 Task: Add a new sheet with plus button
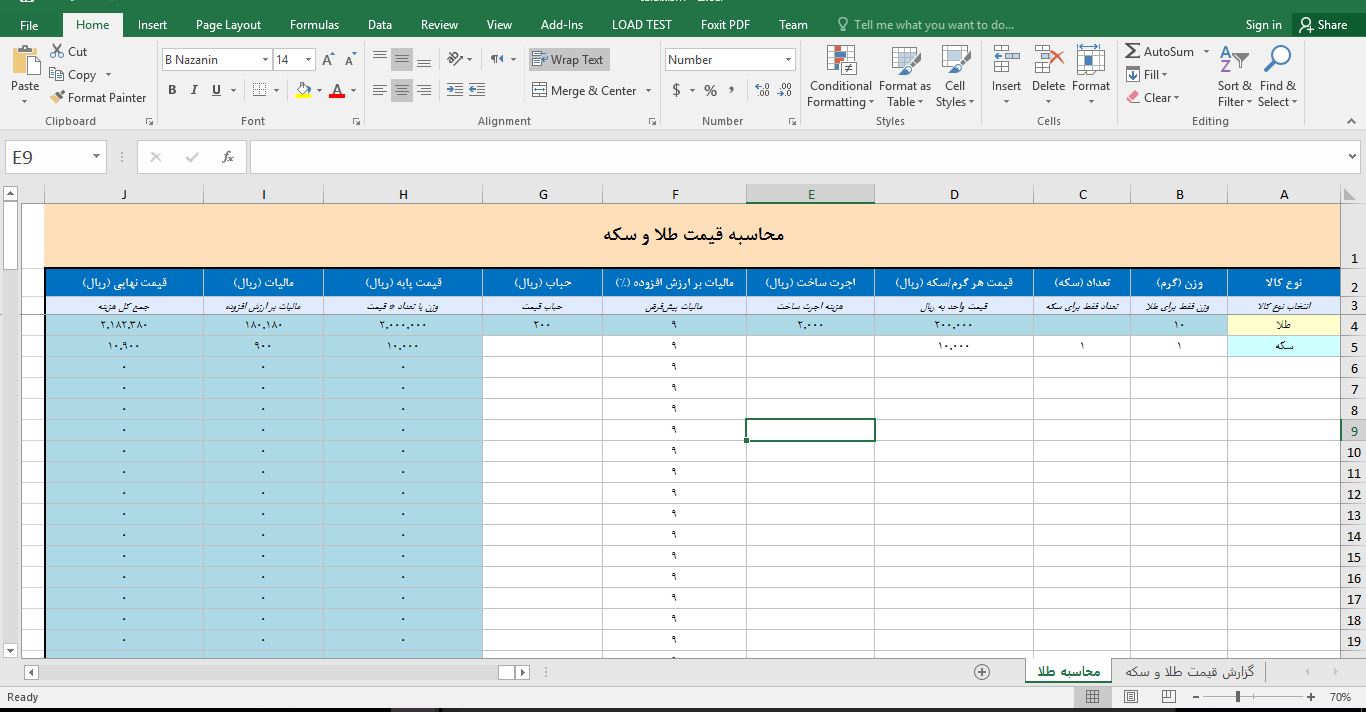pyautogui.click(x=982, y=672)
